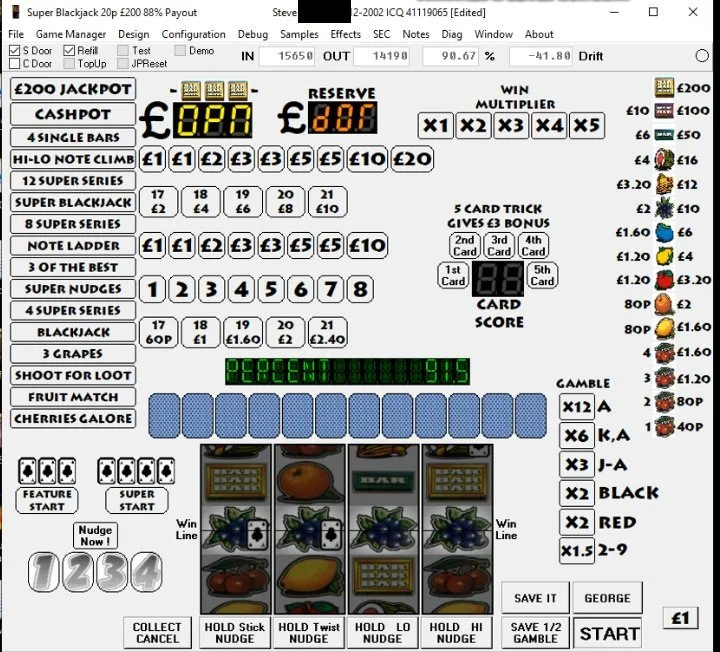Click the first blue card in the row
The width and height of the screenshot is (720, 652).
point(164,416)
